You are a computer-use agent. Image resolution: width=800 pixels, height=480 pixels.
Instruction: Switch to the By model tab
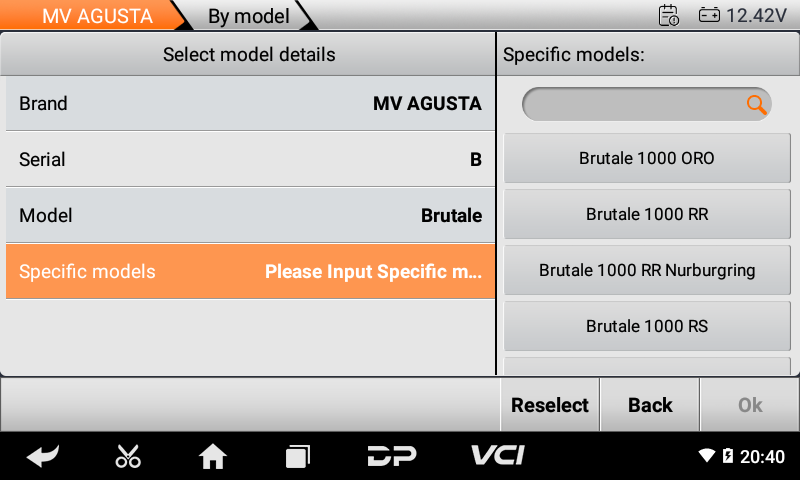click(248, 16)
